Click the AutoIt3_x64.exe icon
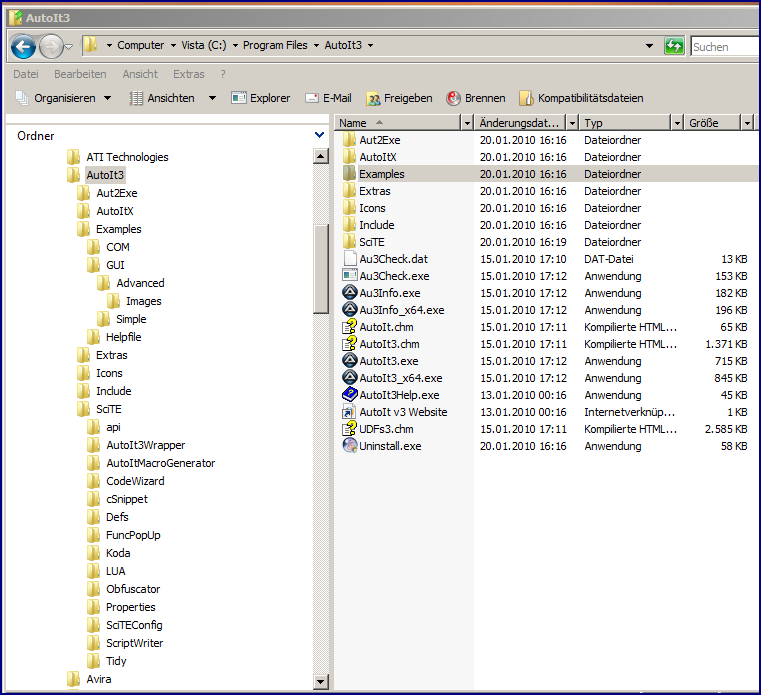This screenshot has width=761, height=695. tap(349, 378)
